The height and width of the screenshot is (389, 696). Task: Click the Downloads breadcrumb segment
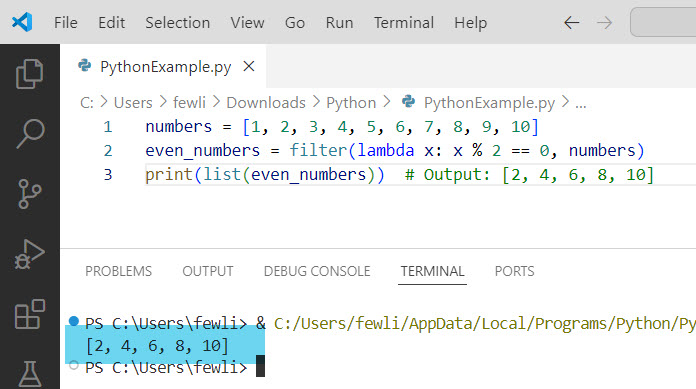click(266, 103)
